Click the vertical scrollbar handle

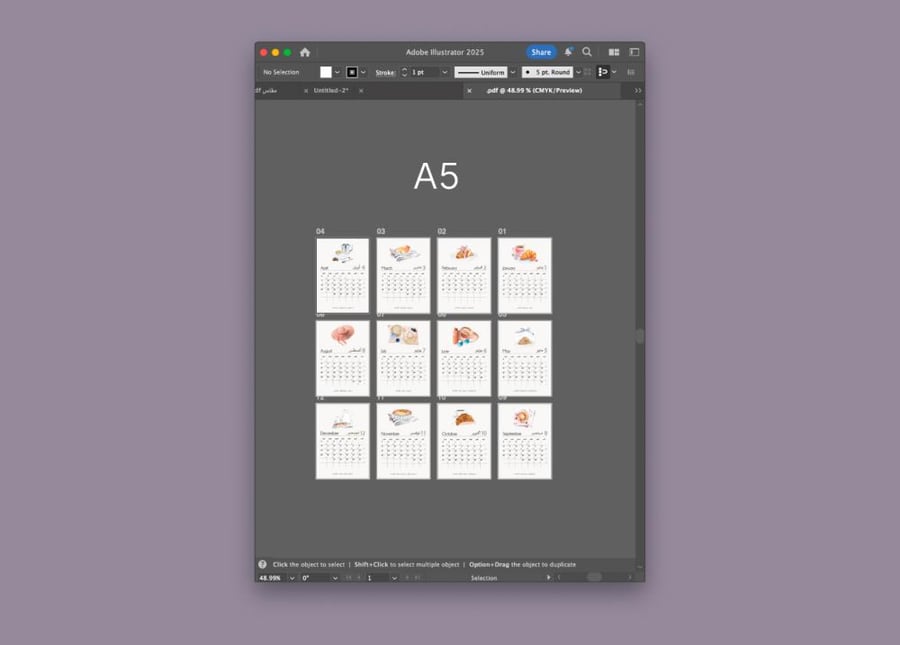pyautogui.click(x=639, y=336)
